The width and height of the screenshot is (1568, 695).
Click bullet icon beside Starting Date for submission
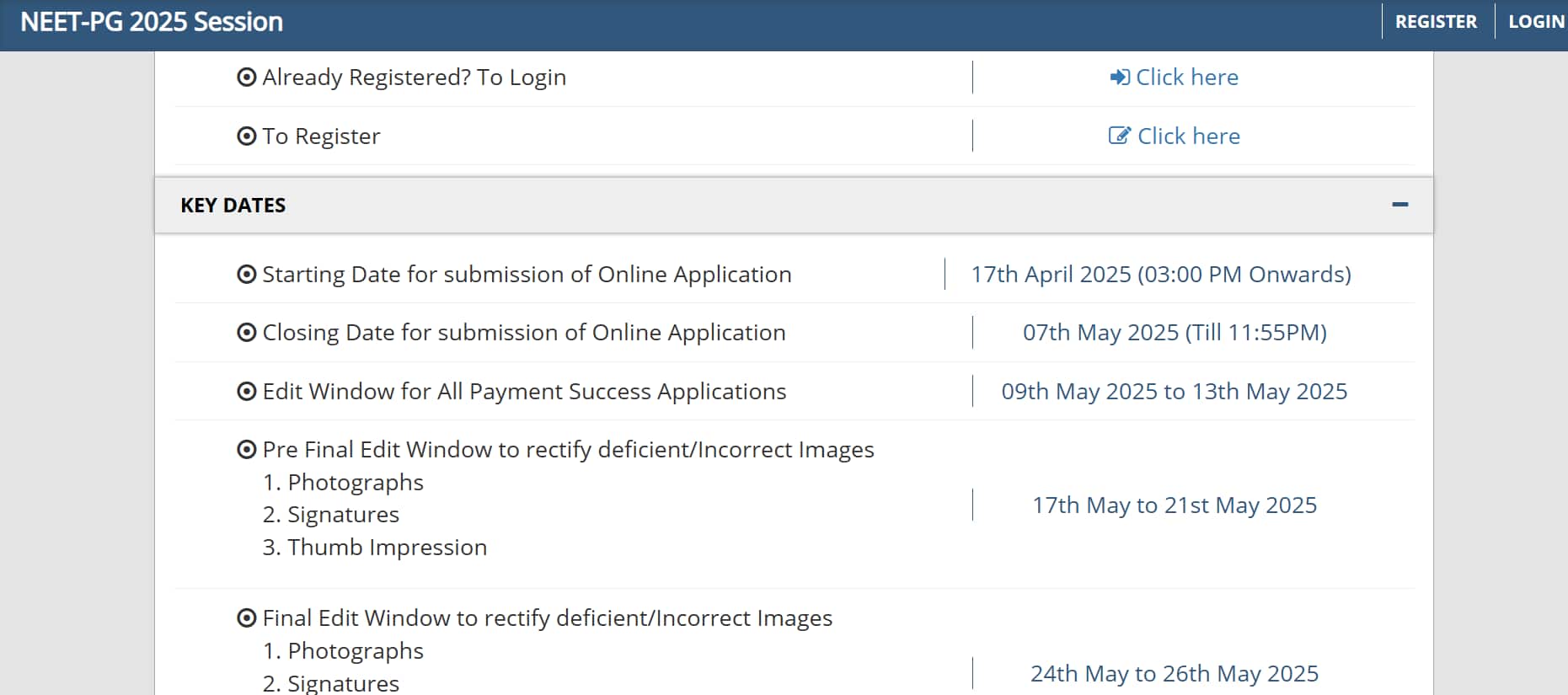pos(247,275)
